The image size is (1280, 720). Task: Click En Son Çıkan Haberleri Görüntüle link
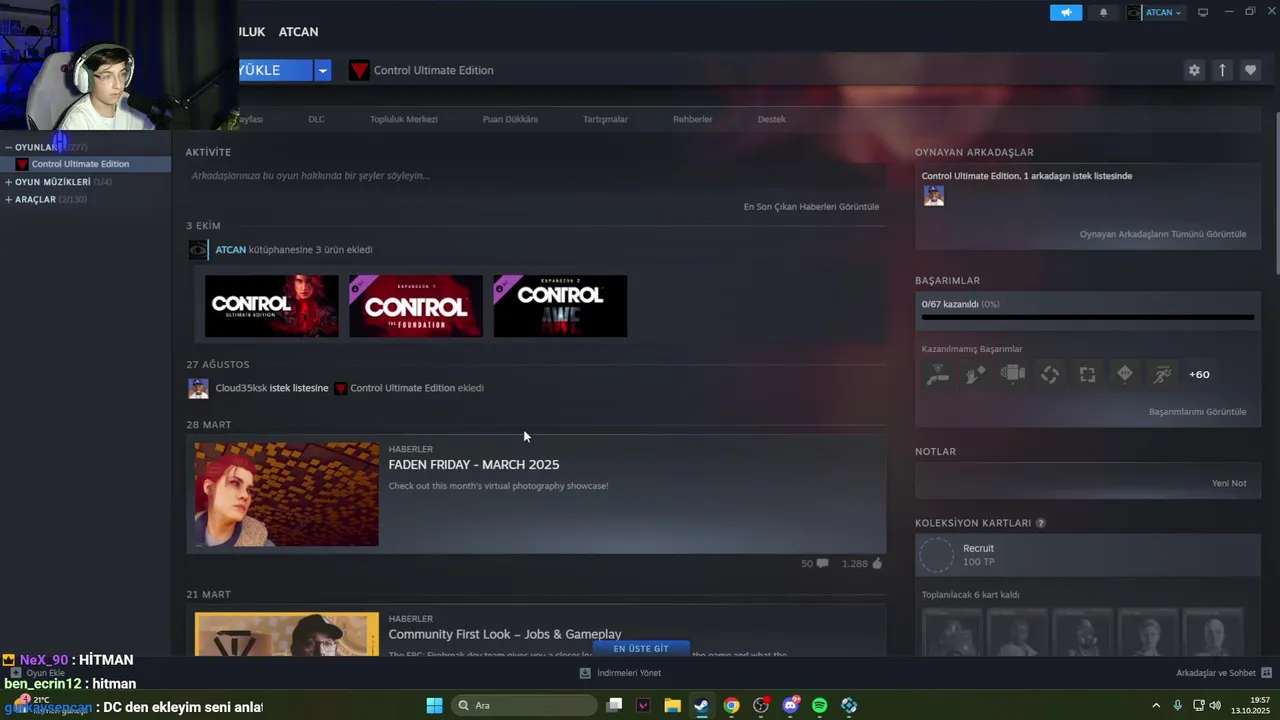(811, 207)
